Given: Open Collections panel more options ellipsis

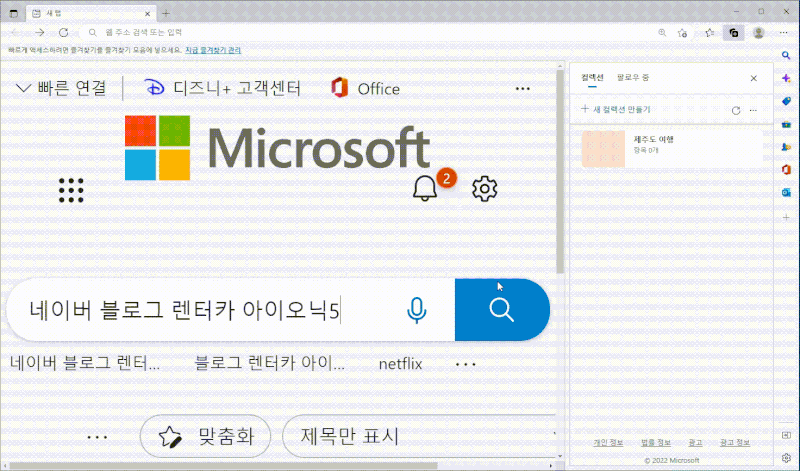Looking at the screenshot, I should (x=753, y=110).
